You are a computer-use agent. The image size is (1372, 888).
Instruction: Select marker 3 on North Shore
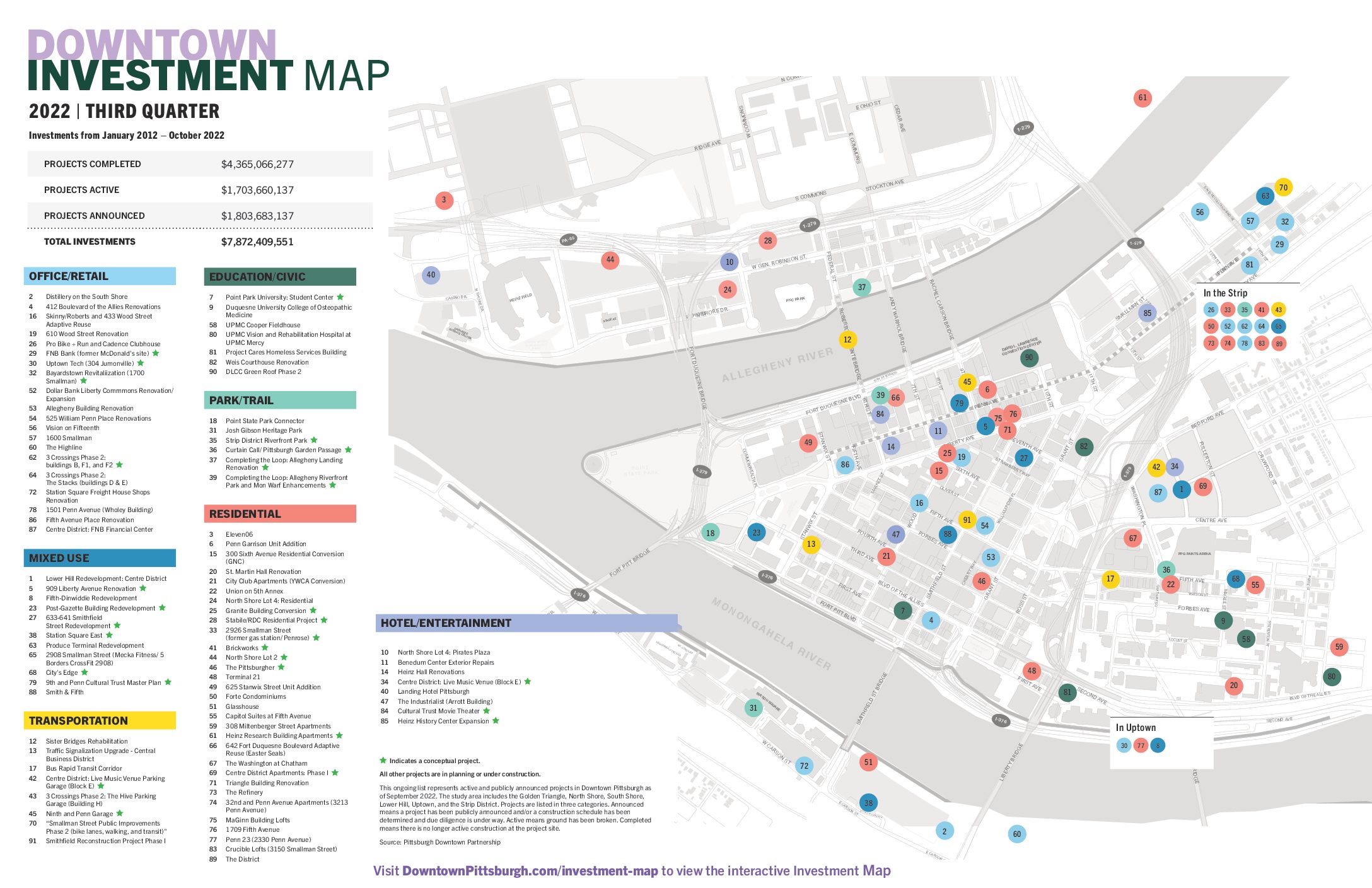(444, 200)
